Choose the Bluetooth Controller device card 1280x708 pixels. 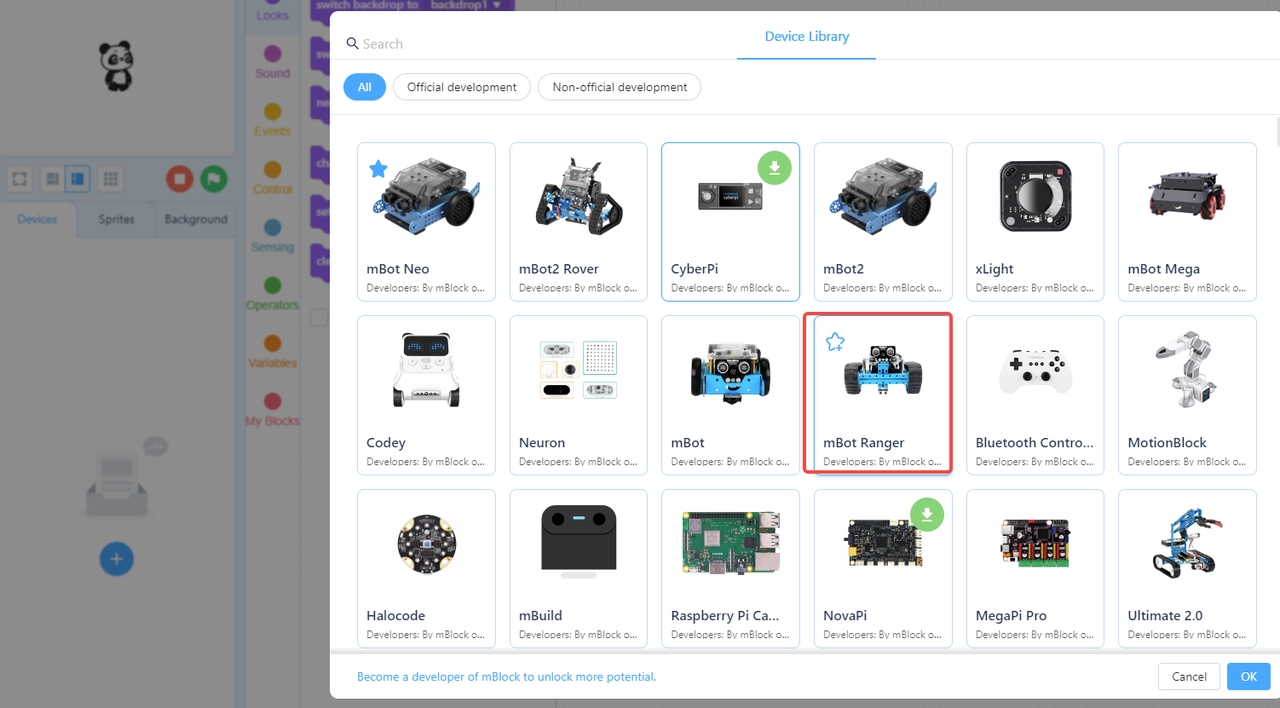[x=1034, y=395]
